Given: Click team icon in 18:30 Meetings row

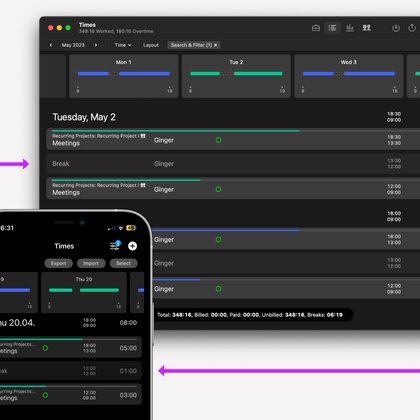Looking at the screenshot, I should (143, 136).
